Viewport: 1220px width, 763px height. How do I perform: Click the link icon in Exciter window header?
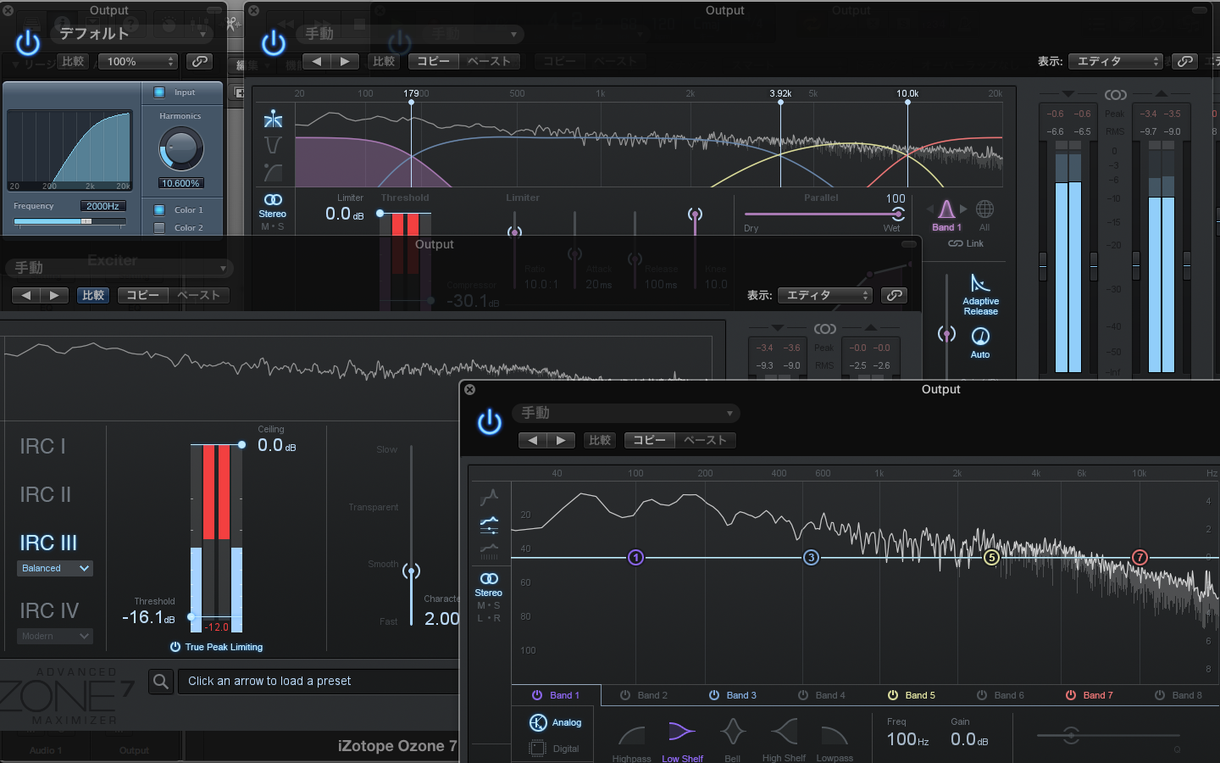coord(199,61)
